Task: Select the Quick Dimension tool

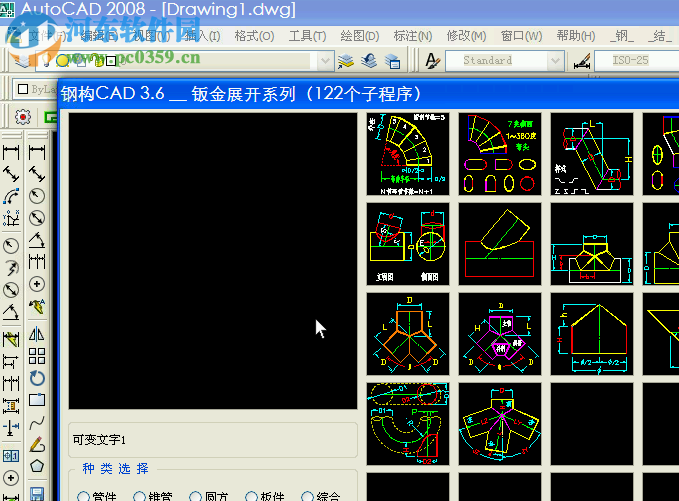Action: (x=11, y=339)
